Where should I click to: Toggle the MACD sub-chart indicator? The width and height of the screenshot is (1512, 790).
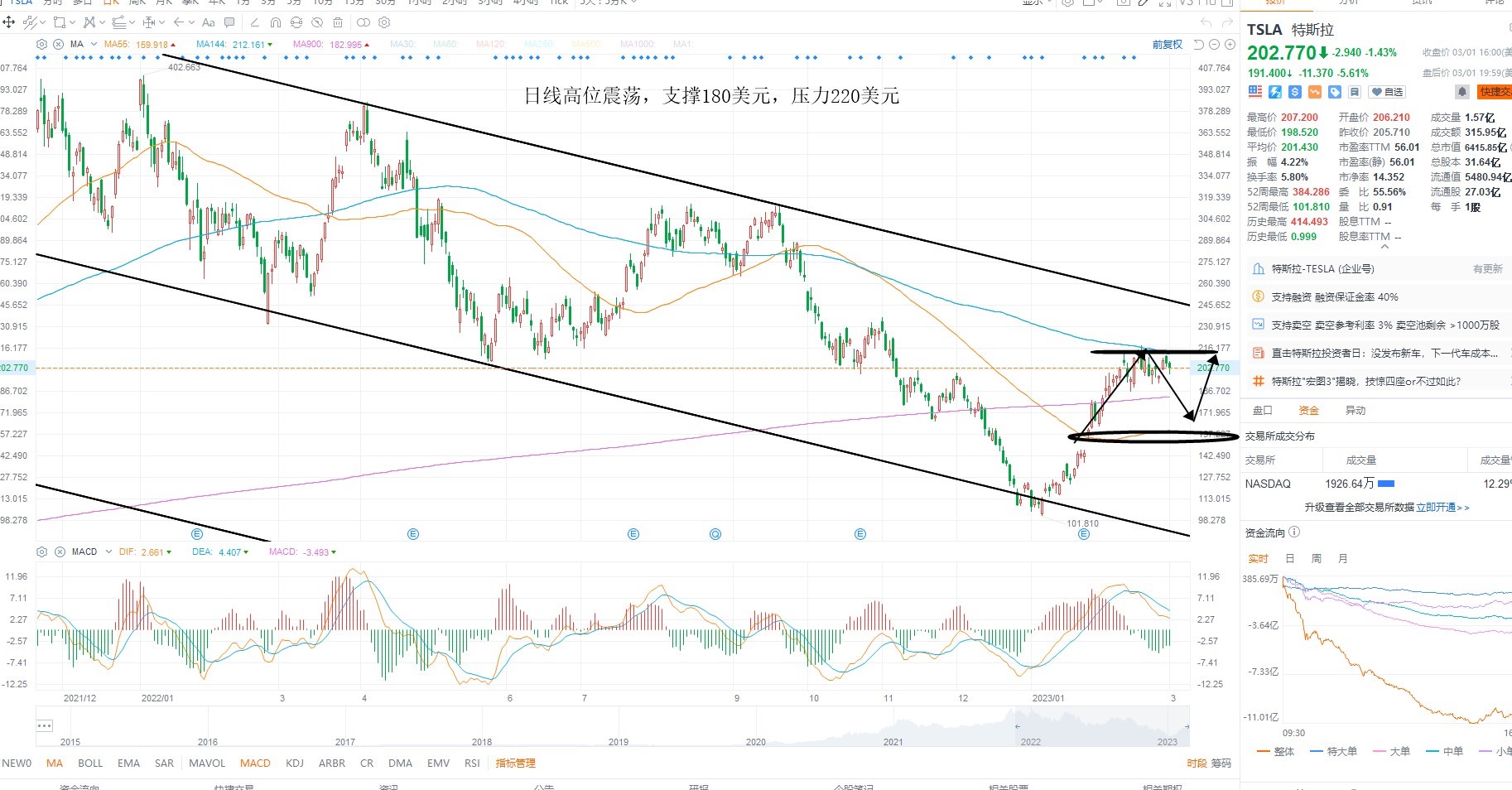(x=255, y=764)
